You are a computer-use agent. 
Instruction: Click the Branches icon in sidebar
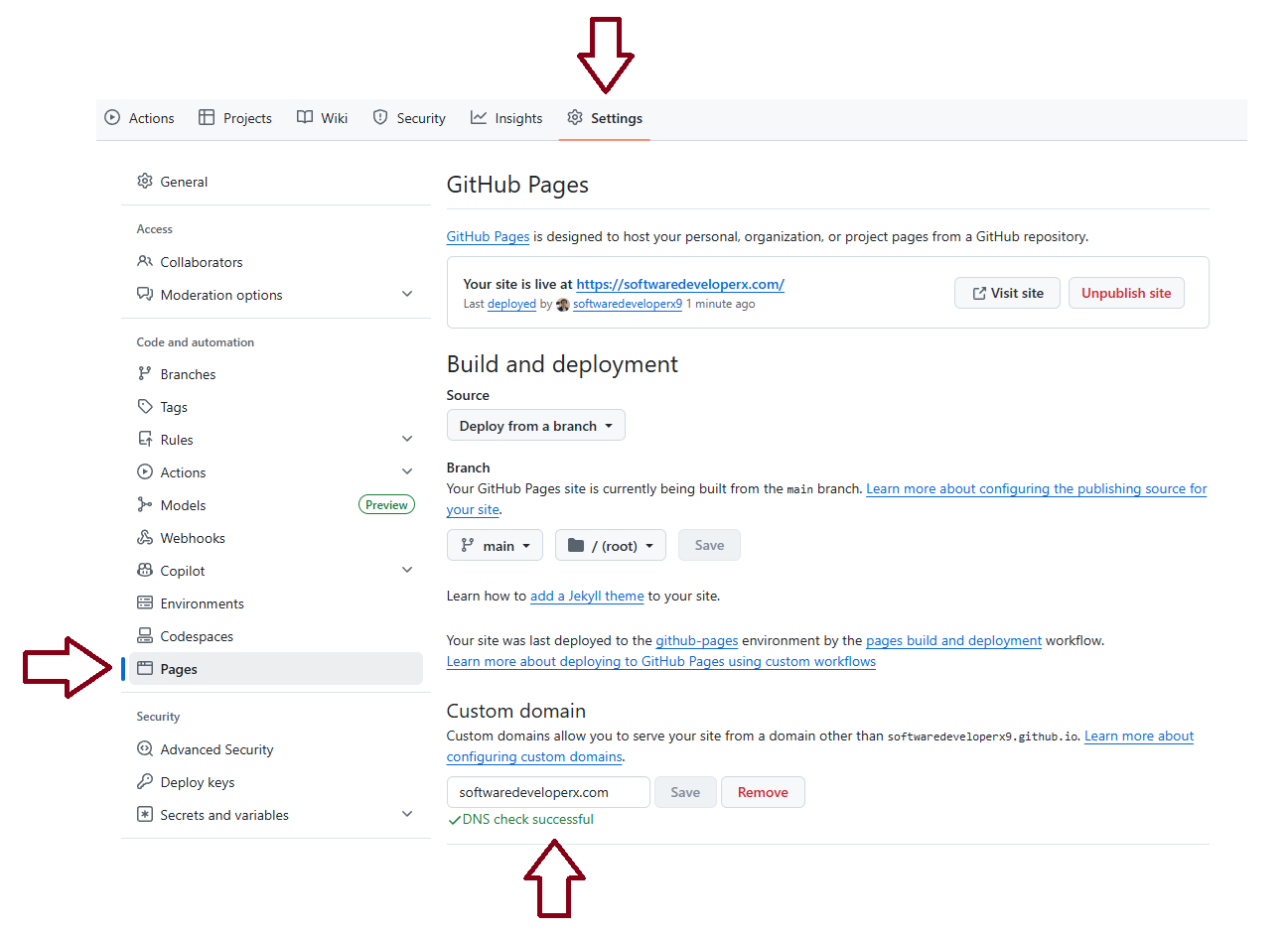(145, 374)
